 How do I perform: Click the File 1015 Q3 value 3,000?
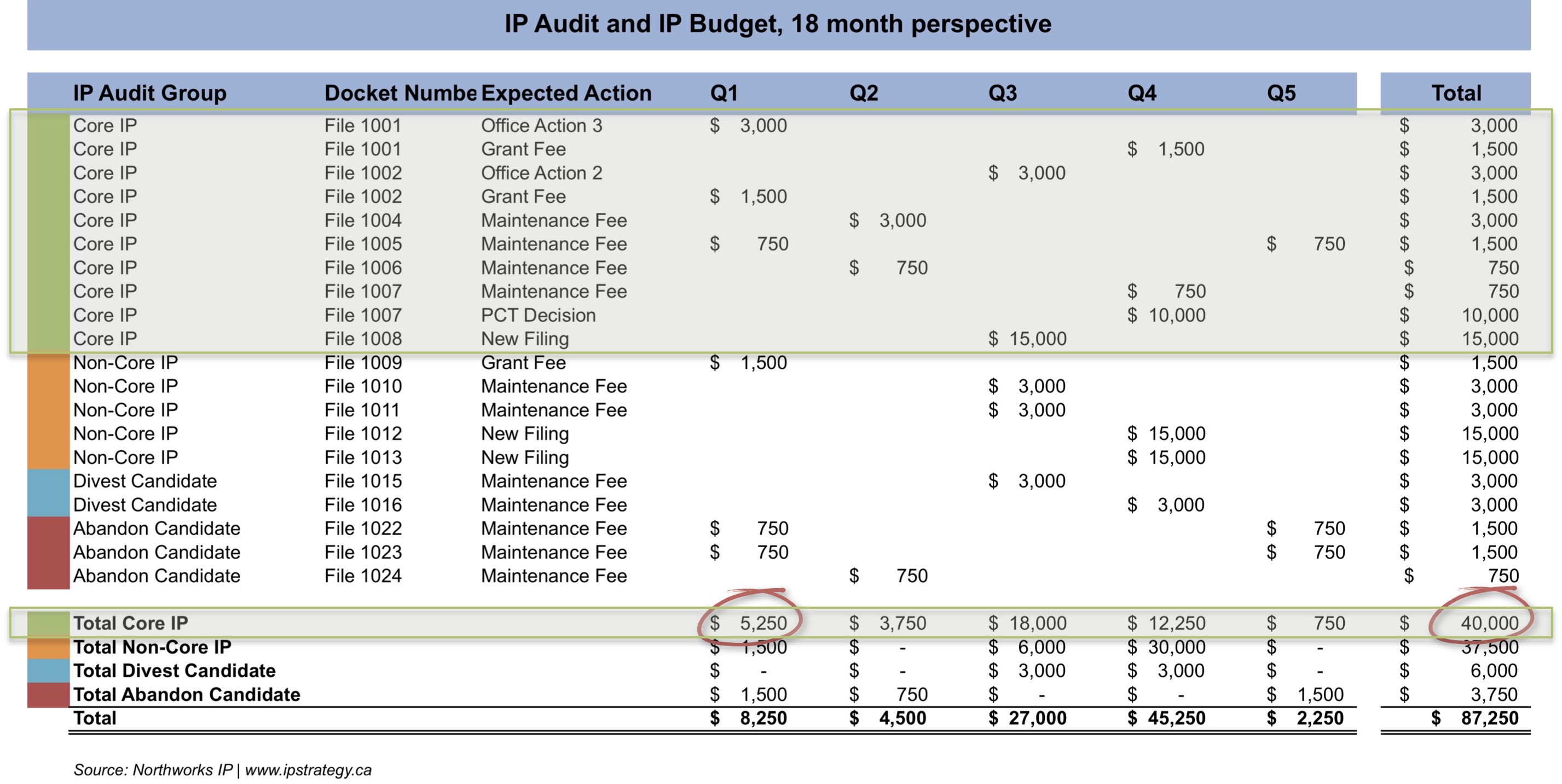point(1041,481)
